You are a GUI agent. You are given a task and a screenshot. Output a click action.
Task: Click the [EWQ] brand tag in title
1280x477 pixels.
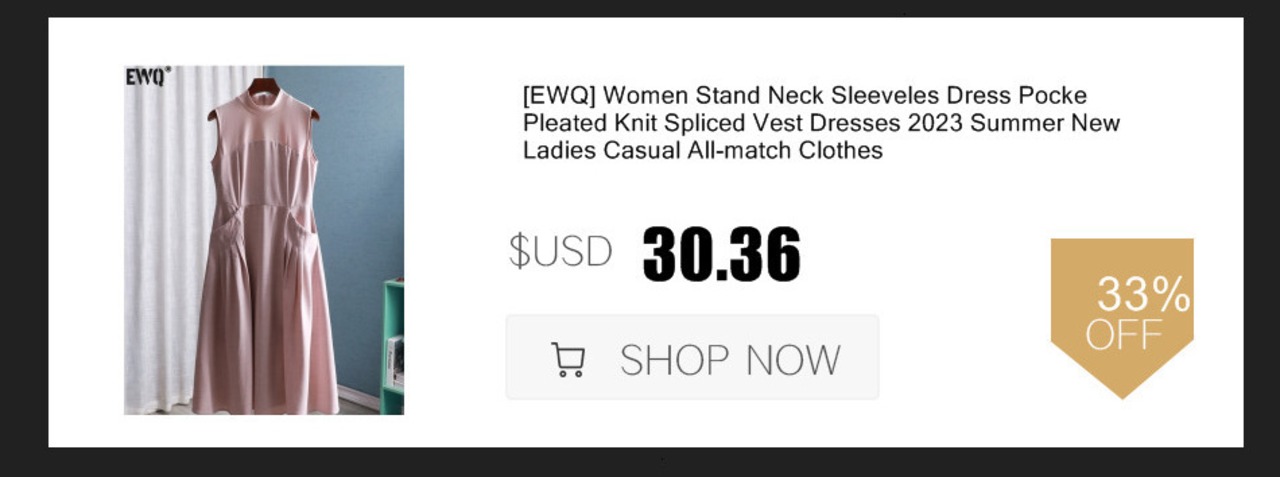(x=558, y=96)
